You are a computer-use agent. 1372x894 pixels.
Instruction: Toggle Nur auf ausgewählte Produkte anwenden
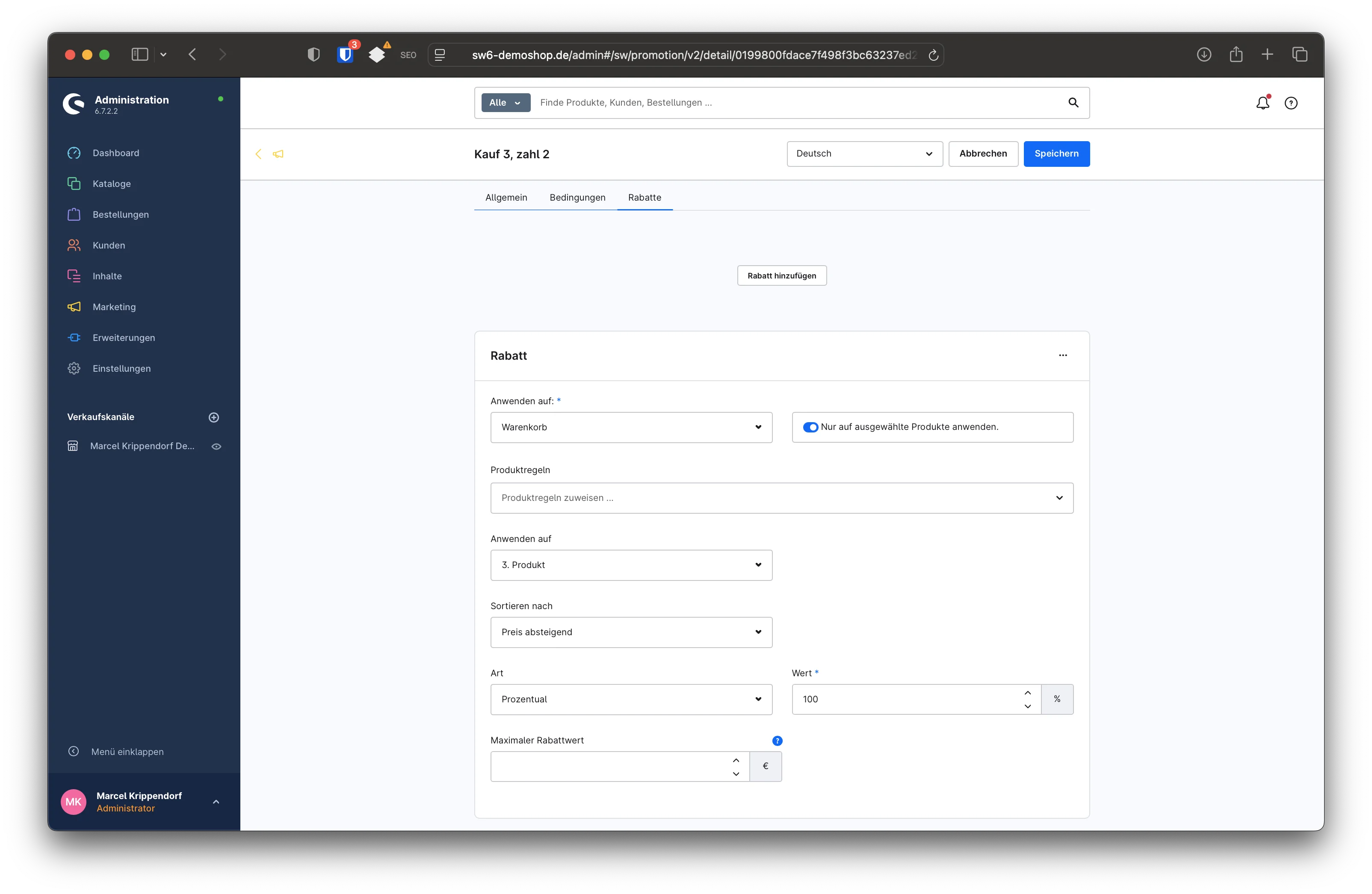[x=810, y=427]
